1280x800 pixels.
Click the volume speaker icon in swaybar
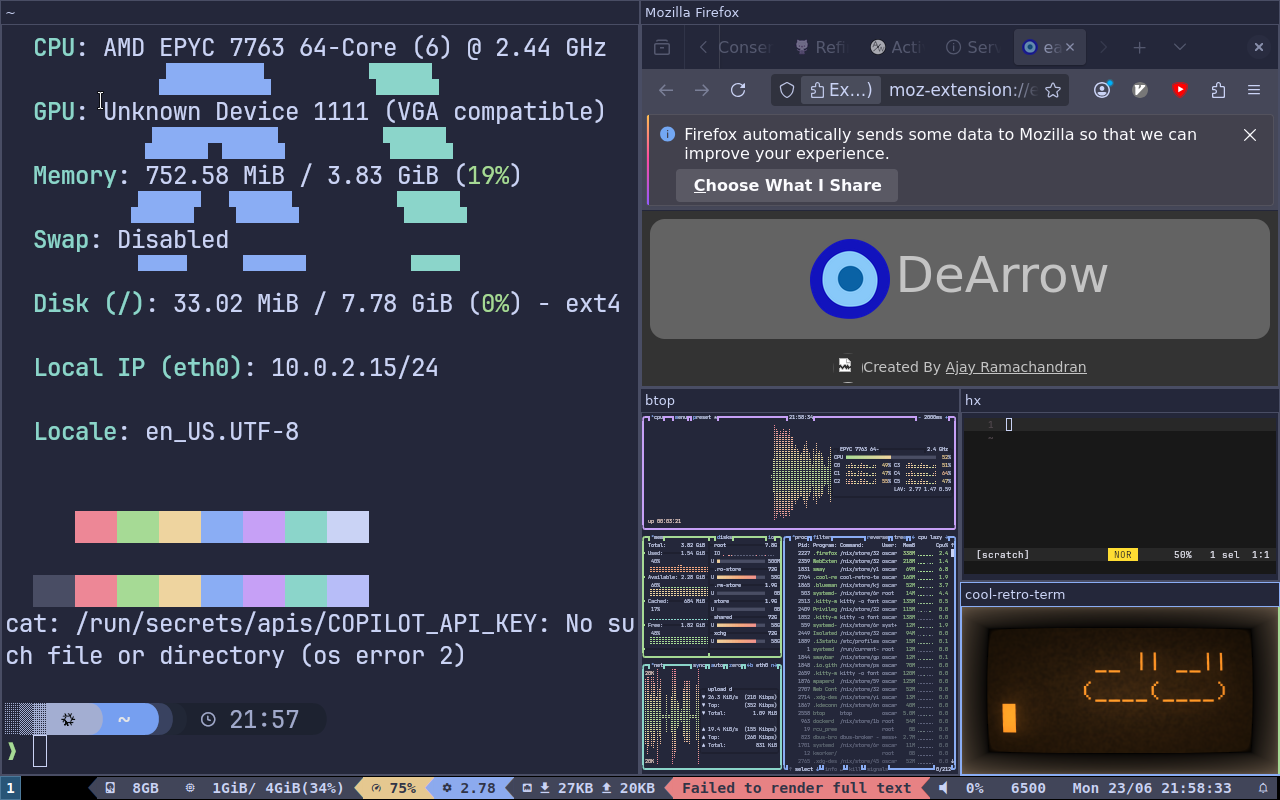tap(943, 788)
